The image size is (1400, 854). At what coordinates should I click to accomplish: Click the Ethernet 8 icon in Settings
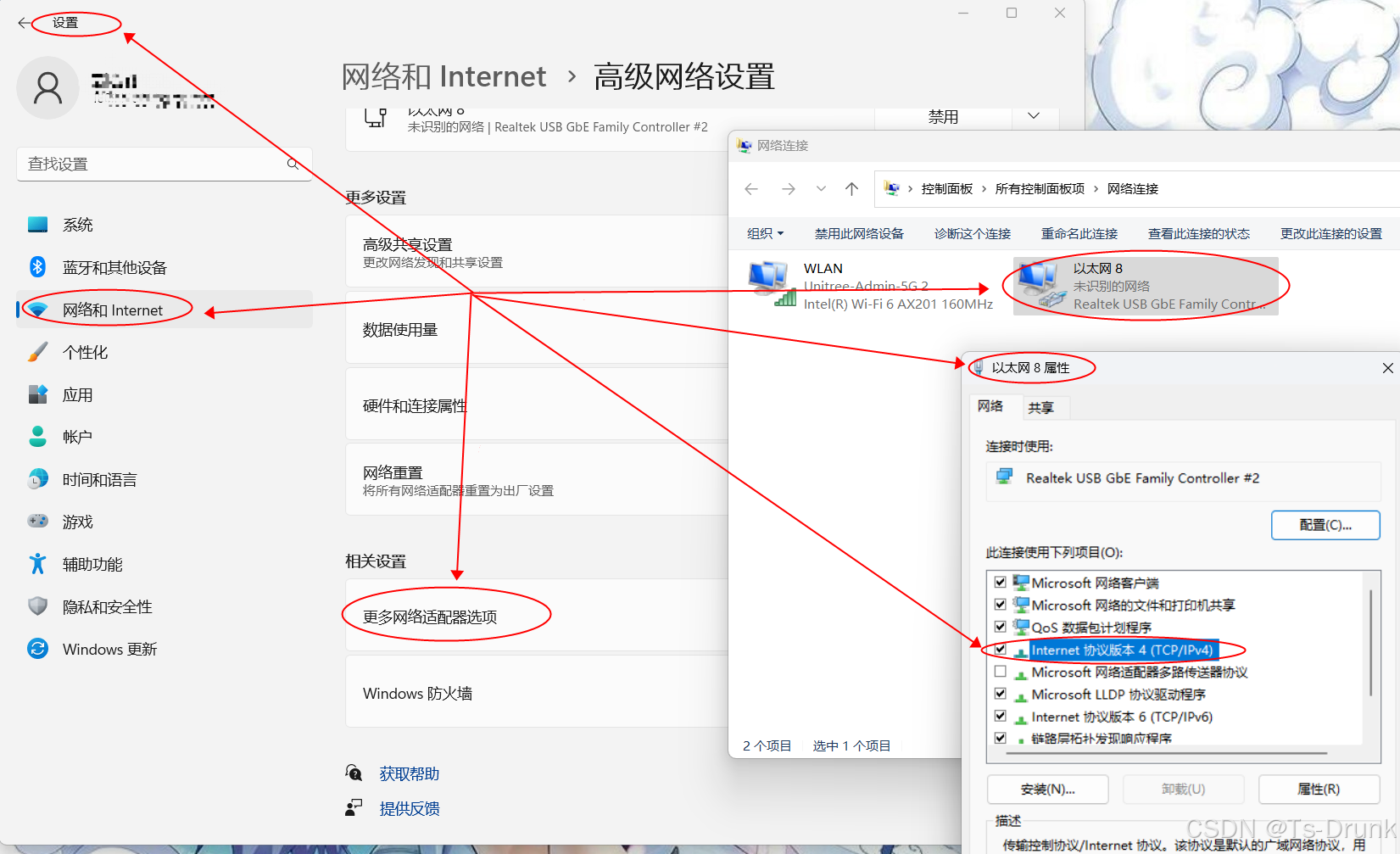(x=375, y=119)
